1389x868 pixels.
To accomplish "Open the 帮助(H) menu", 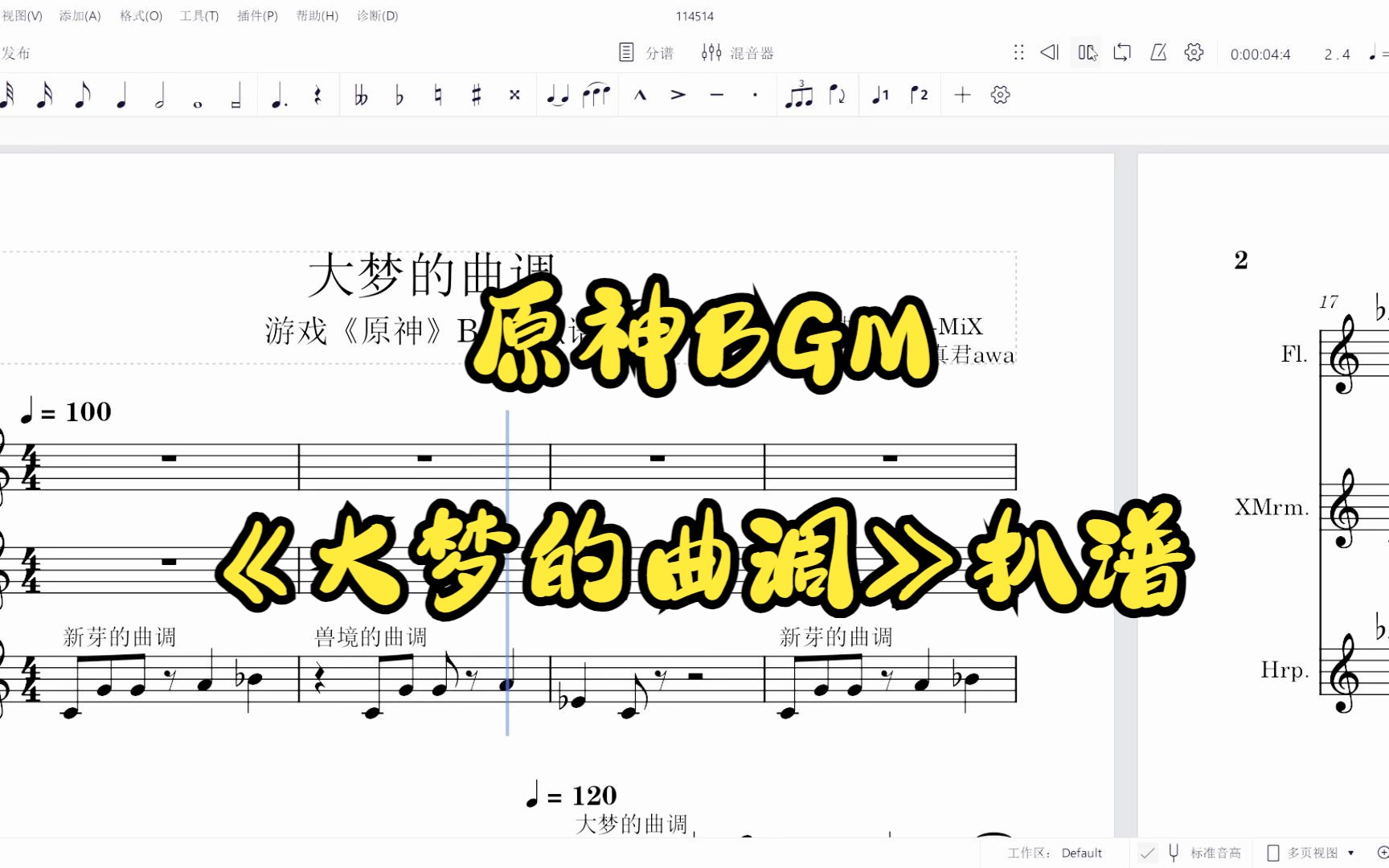I will click(318, 16).
